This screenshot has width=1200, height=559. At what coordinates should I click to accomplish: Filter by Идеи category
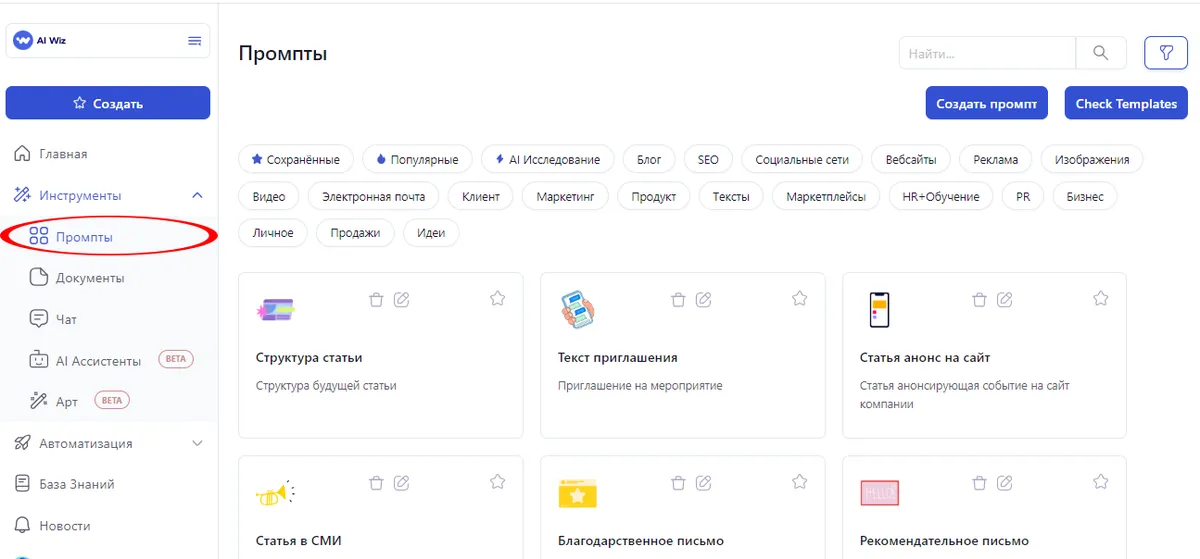(431, 233)
